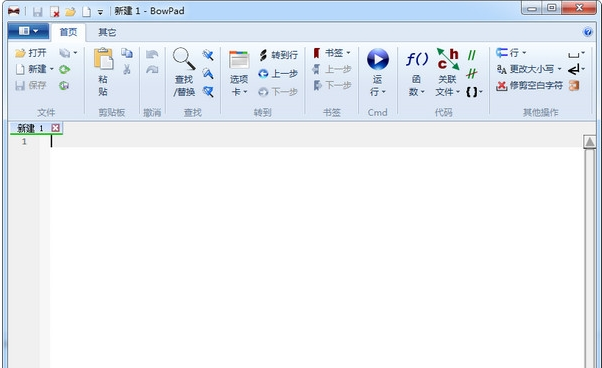Click the green // comment icon
602x368 pixels.
[x=472, y=55]
